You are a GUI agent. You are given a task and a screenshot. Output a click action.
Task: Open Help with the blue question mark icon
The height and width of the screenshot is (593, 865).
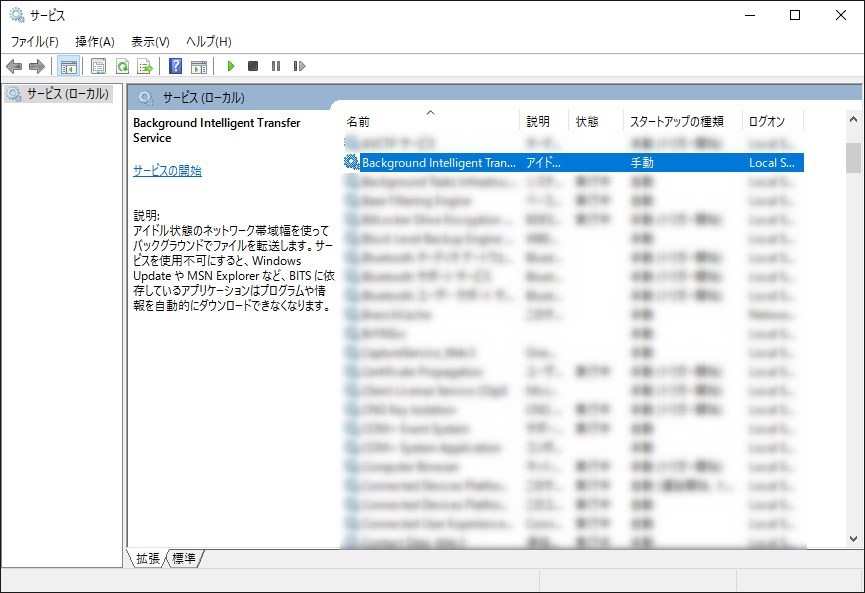pos(175,66)
